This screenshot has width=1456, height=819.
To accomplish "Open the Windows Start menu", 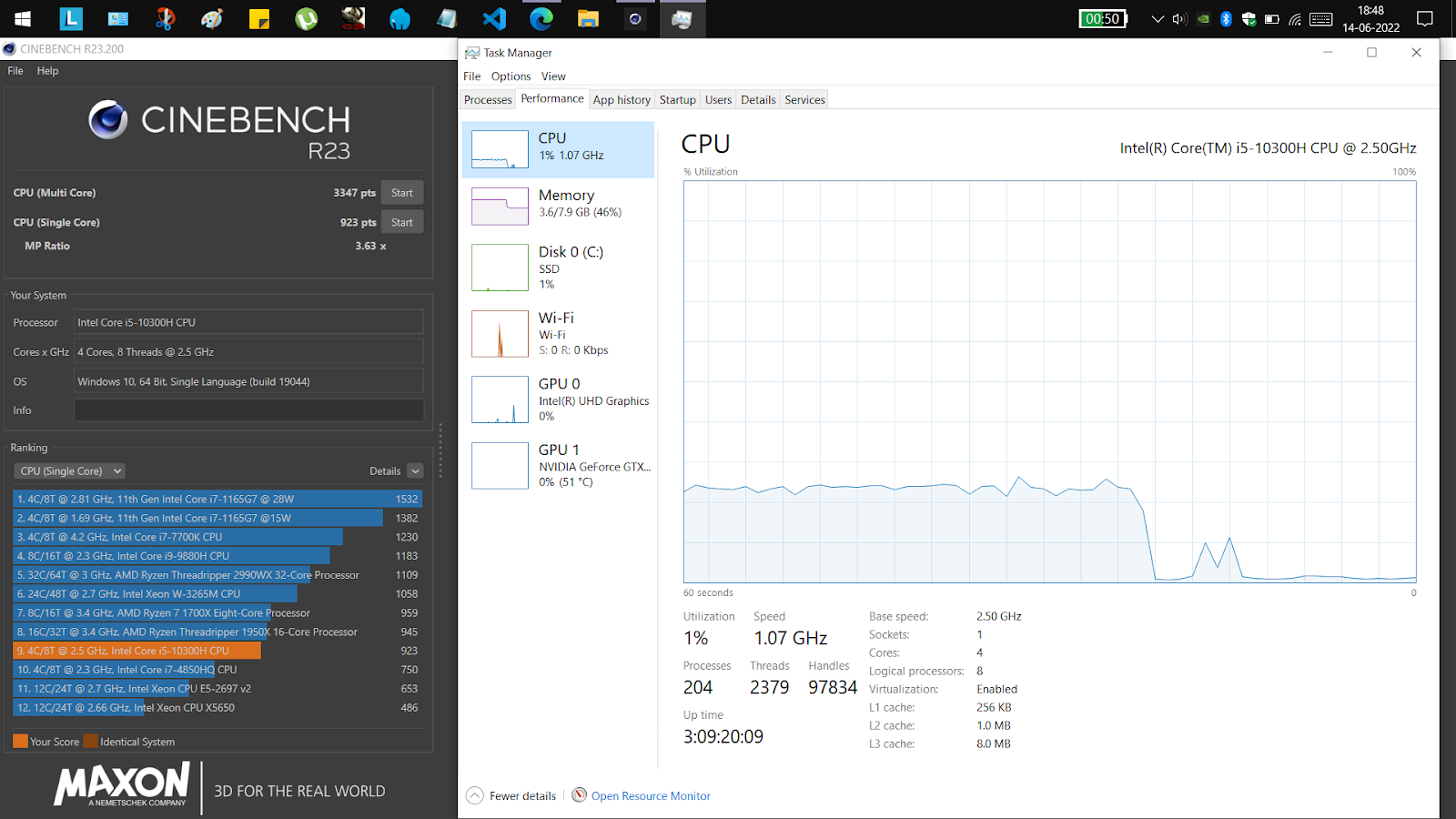I will pyautogui.click(x=23, y=18).
